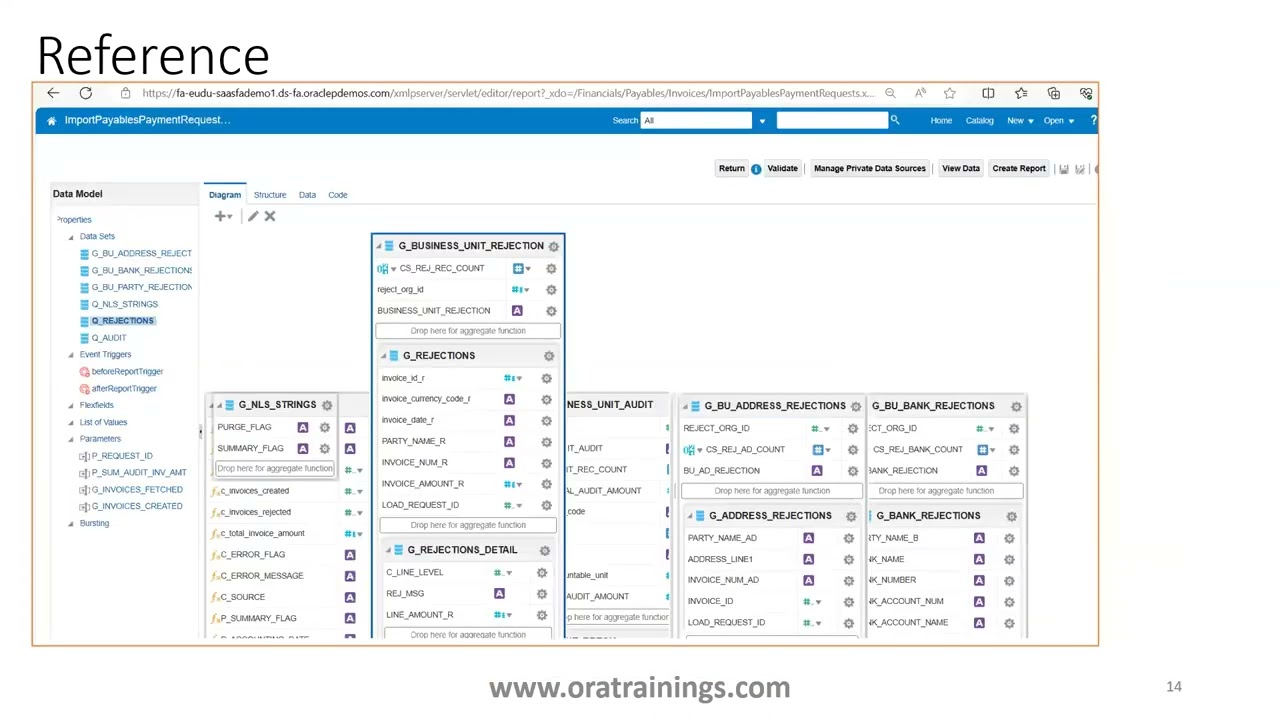Open Home link in blue header
Image resolution: width=1280 pixels, height=720 pixels.
click(x=941, y=120)
